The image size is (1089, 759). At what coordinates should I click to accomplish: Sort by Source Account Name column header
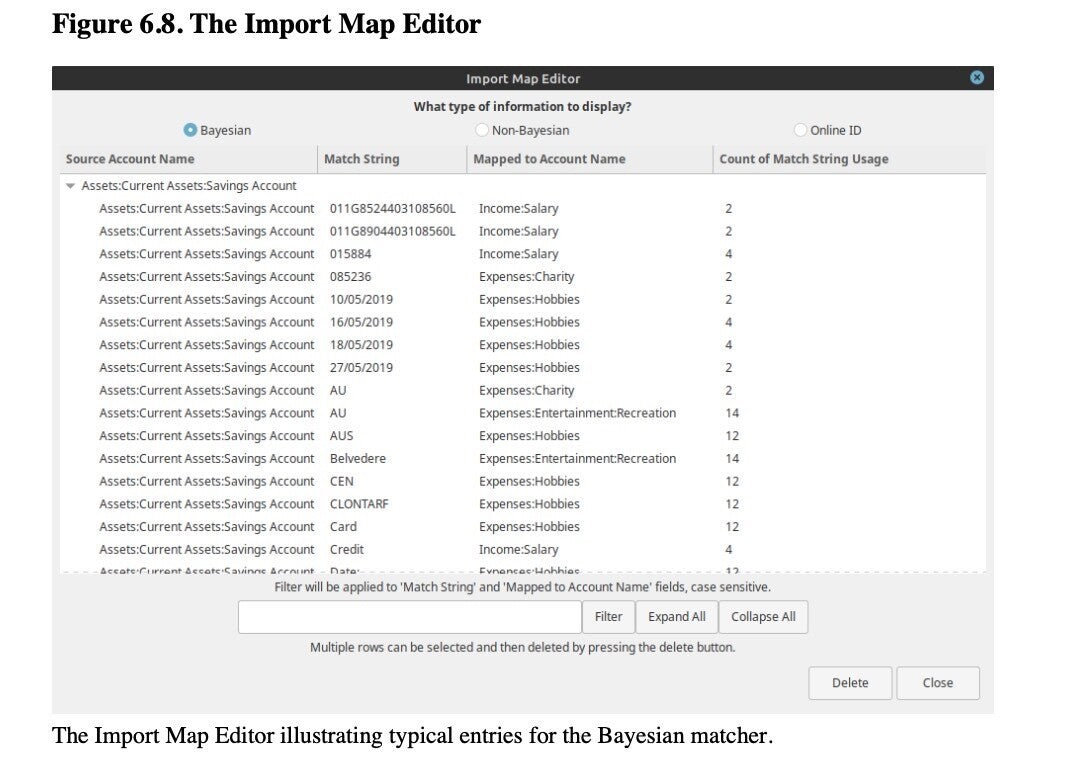click(x=130, y=159)
